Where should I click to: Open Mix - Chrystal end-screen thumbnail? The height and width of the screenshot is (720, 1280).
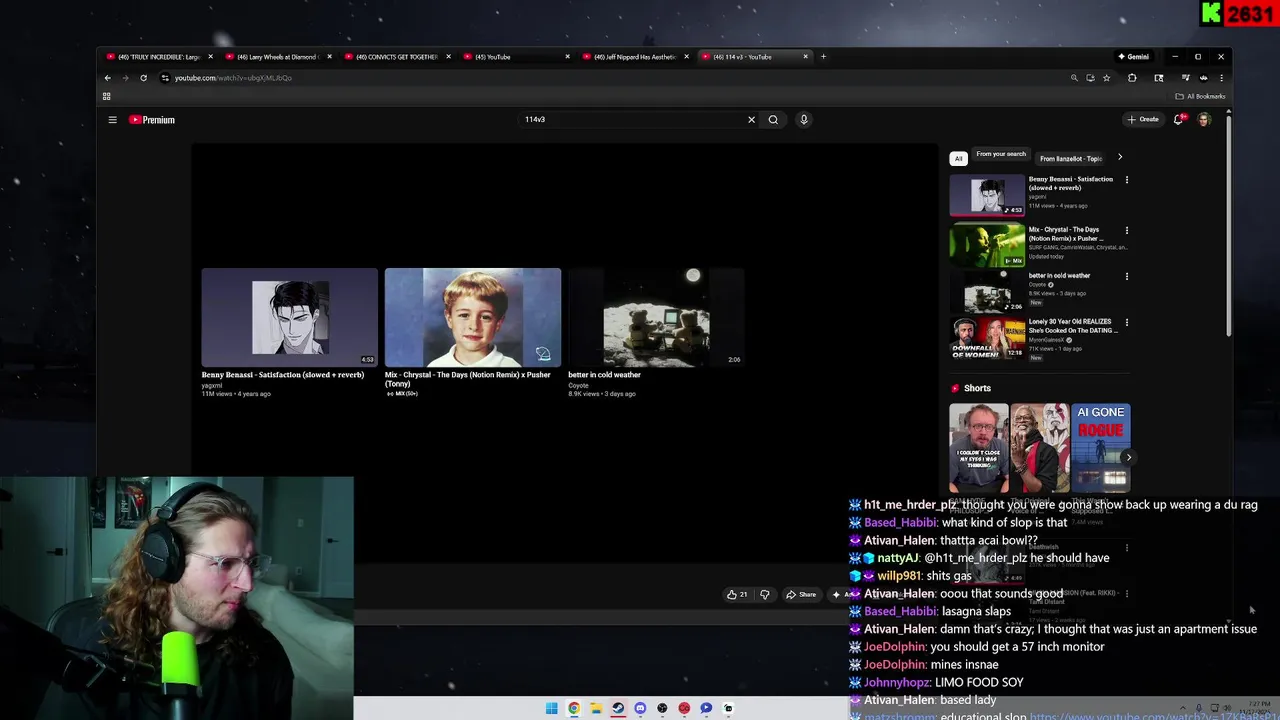tap(473, 317)
